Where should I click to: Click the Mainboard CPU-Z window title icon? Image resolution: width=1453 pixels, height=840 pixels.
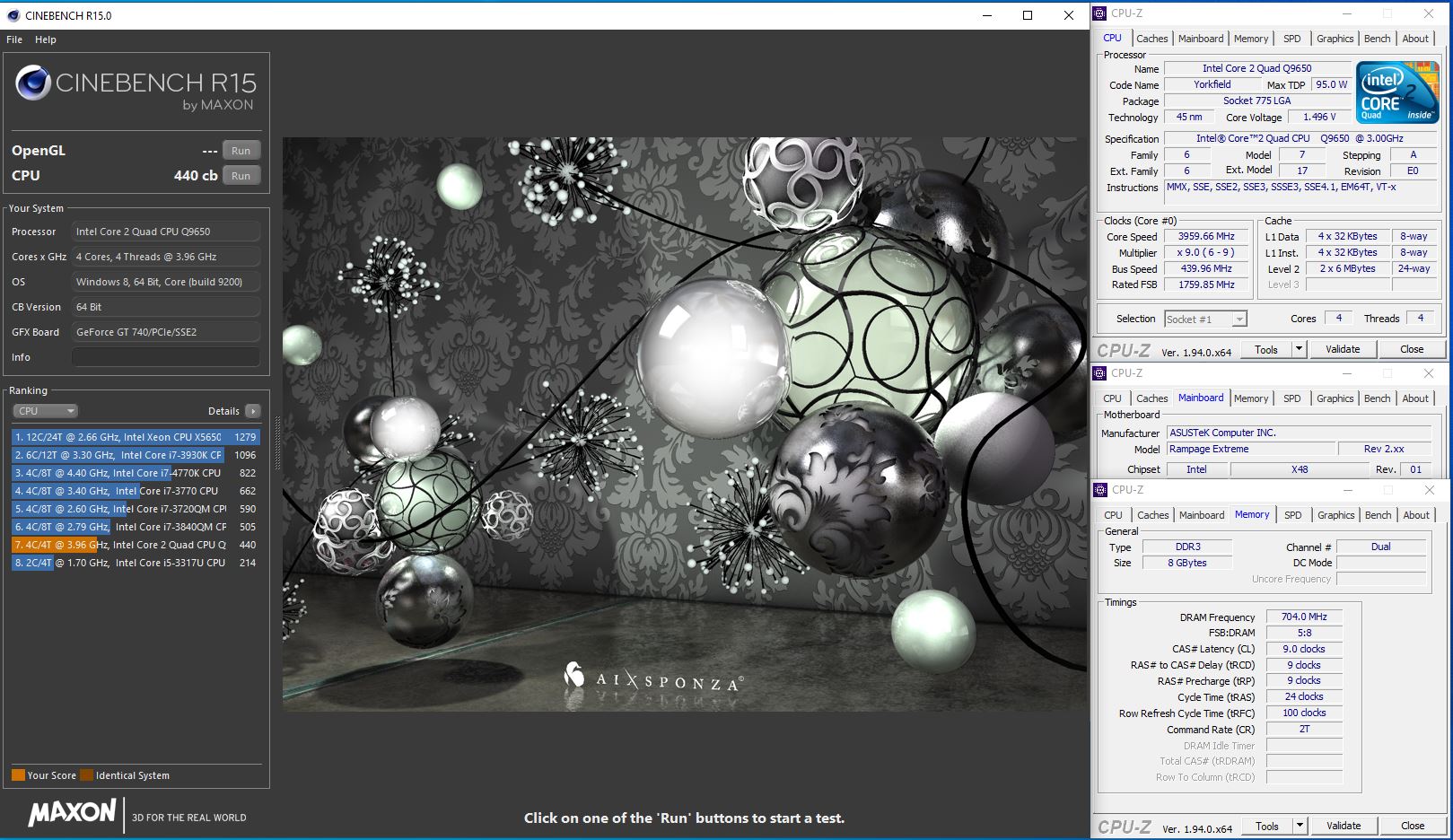coord(1101,373)
